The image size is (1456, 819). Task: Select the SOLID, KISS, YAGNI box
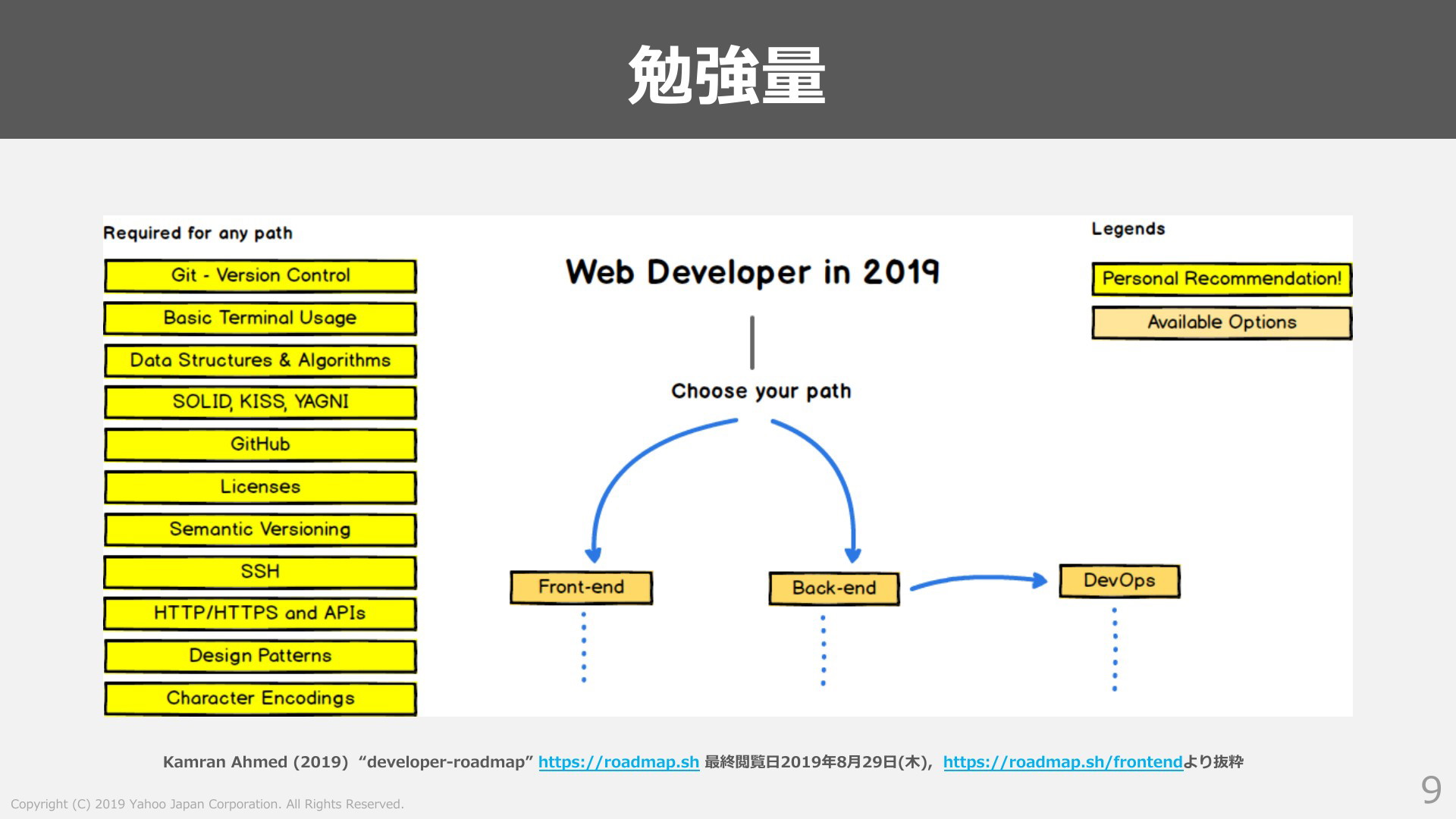point(260,403)
